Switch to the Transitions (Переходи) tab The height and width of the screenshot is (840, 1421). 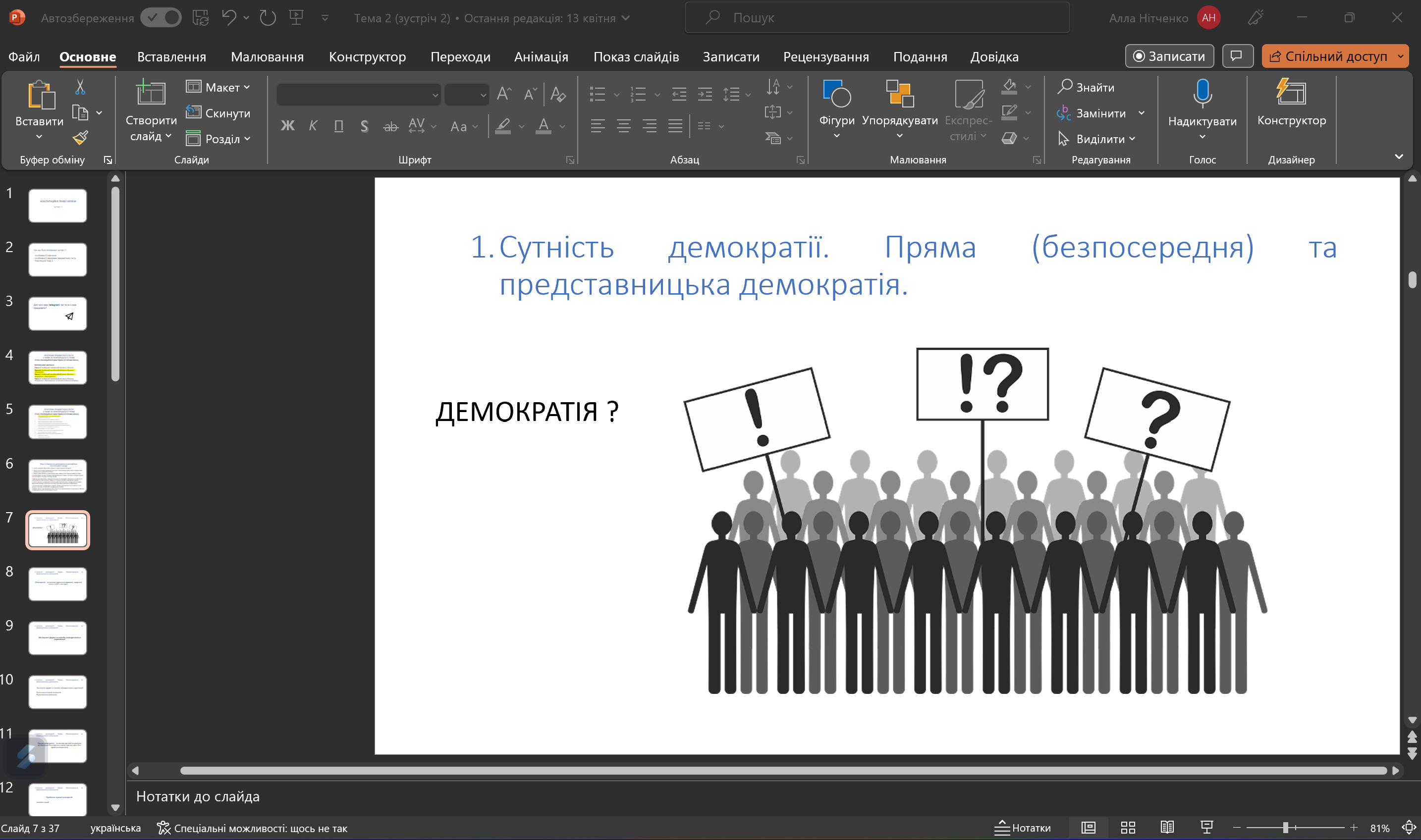click(x=460, y=56)
